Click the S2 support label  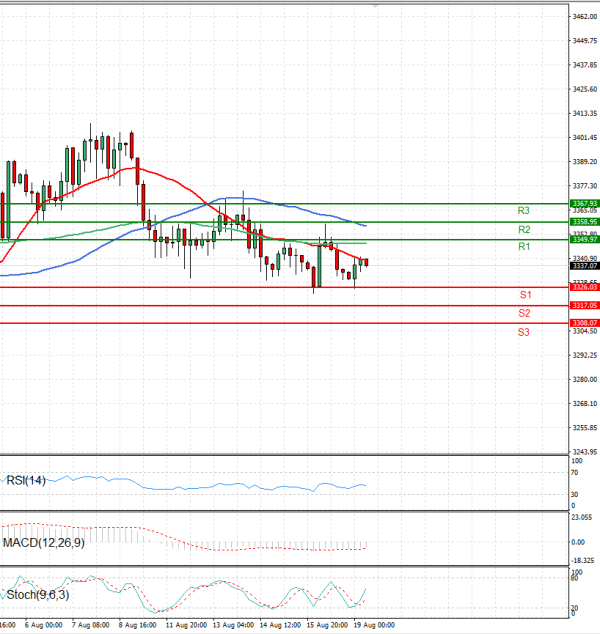point(524,313)
